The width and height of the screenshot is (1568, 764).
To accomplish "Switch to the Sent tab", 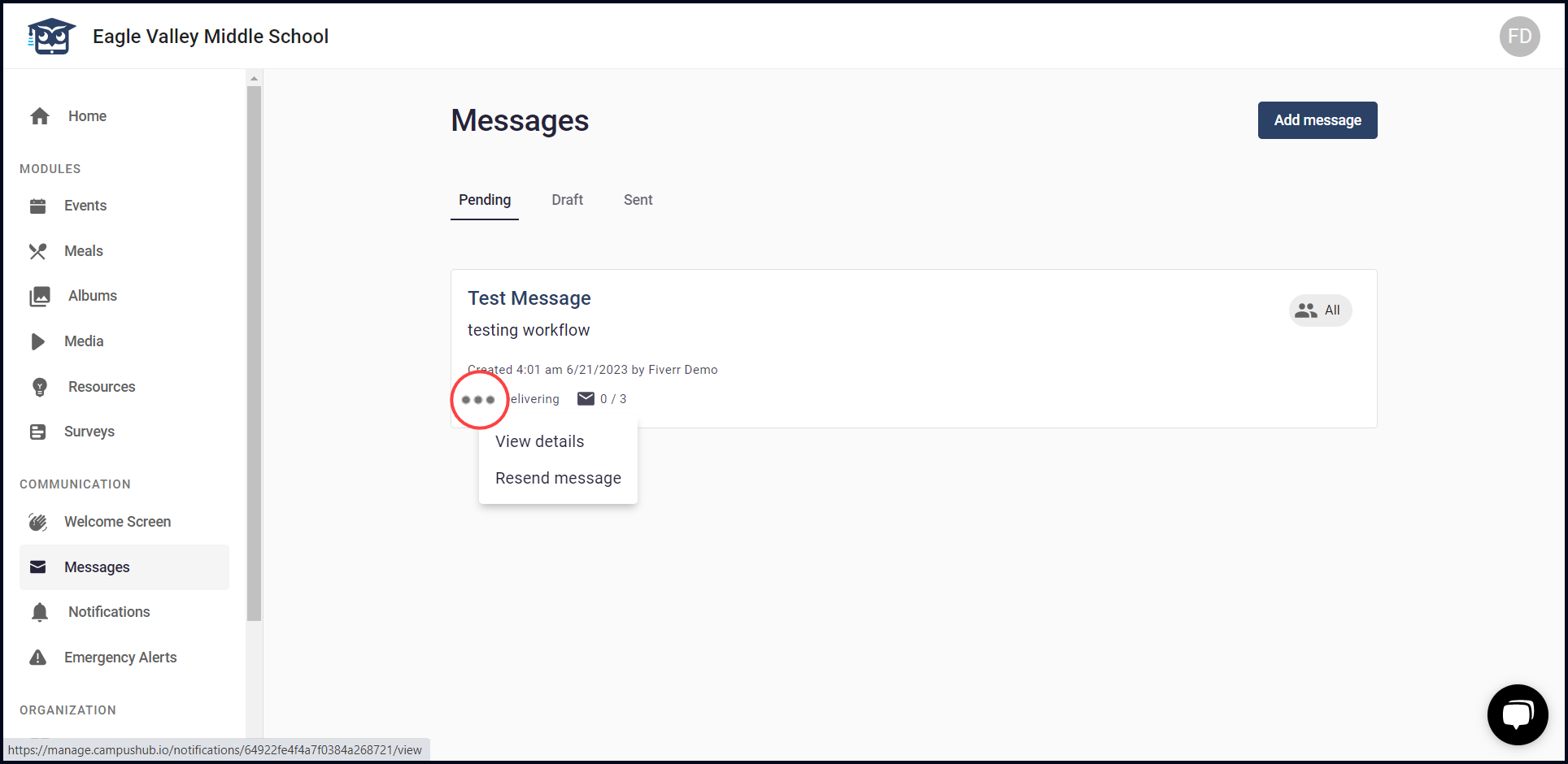I will click(638, 200).
